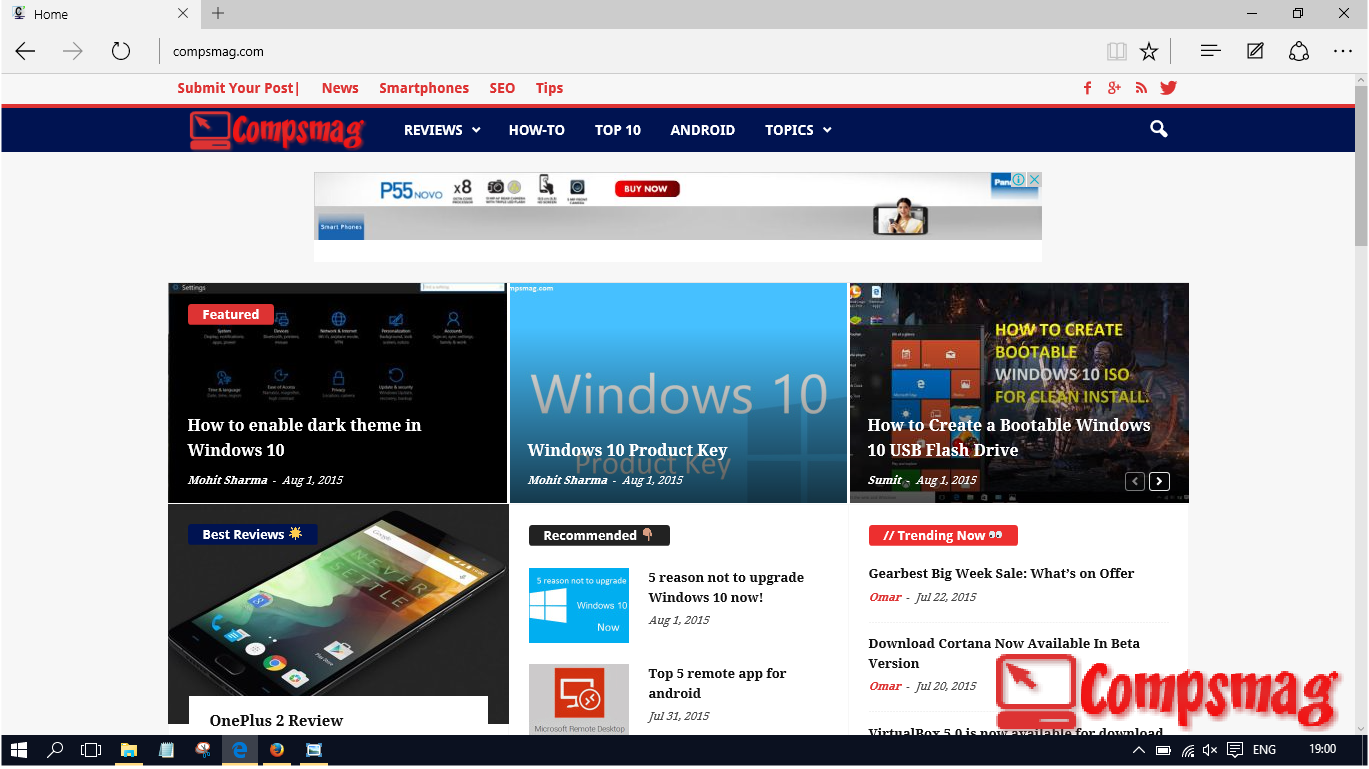Open Windows 10 Product Key article
The height and width of the screenshot is (769, 1369).
627,450
